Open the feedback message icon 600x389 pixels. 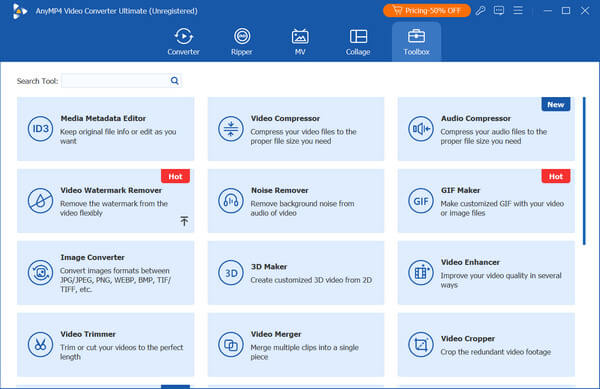(x=499, y=11)
